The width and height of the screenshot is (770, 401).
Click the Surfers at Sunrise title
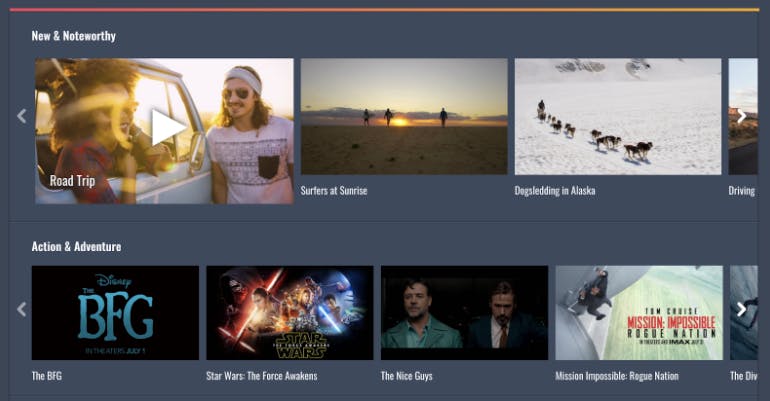334,190
